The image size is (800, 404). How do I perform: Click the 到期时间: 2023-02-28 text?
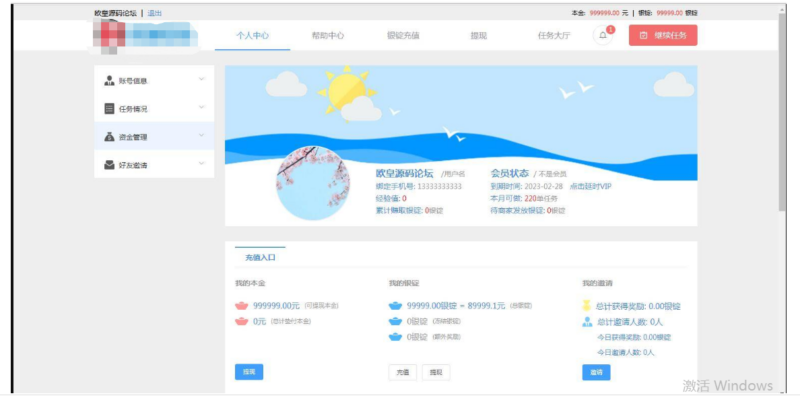point(527,186)
